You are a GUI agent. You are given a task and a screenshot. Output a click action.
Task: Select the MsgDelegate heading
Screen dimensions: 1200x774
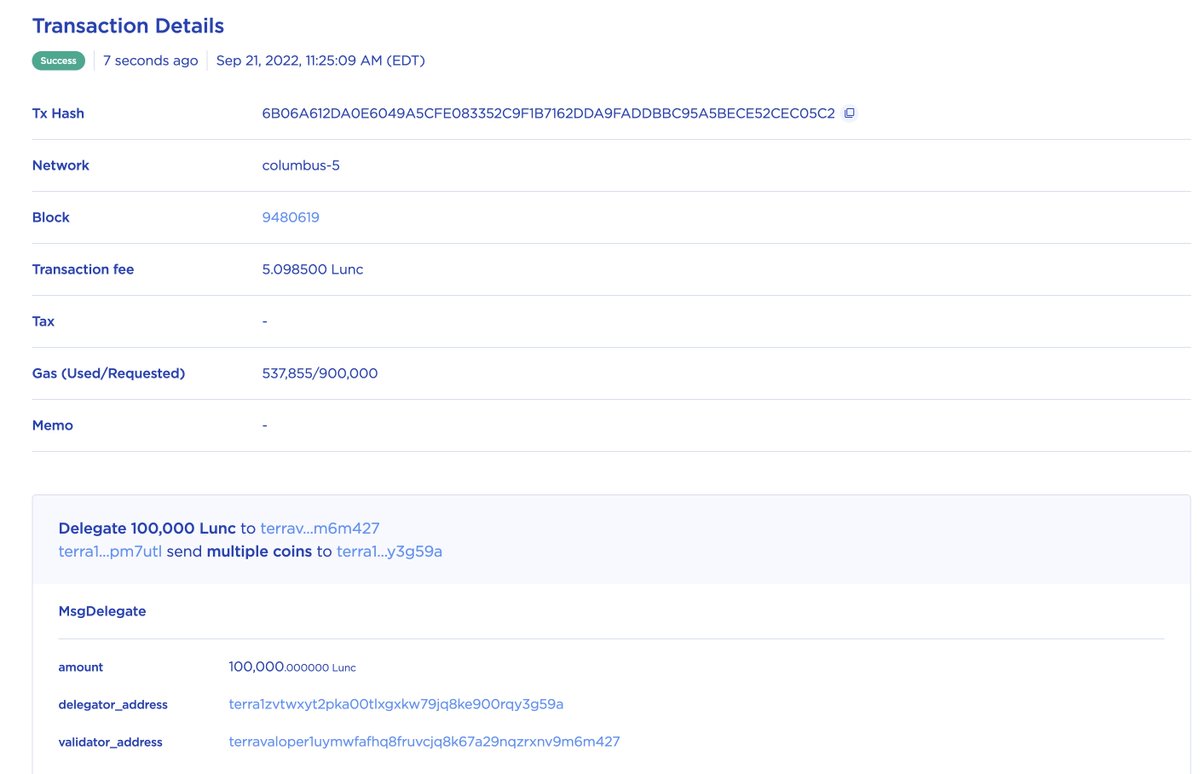[102, 611]
